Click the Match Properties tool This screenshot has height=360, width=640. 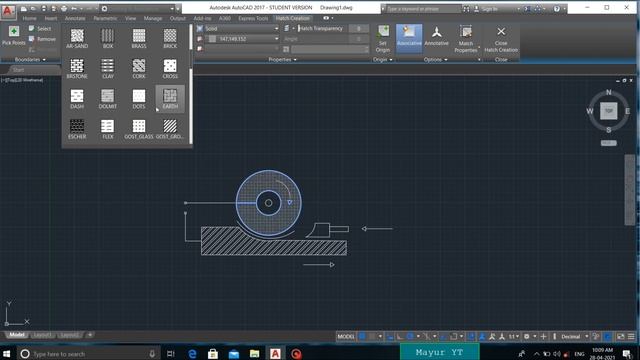click(x=466, y=38)
